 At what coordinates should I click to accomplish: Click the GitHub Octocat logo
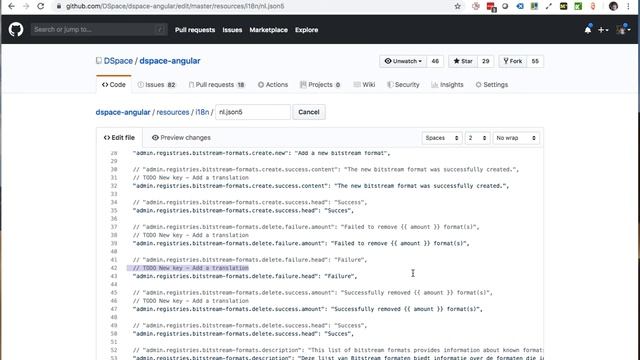(16, 29)
